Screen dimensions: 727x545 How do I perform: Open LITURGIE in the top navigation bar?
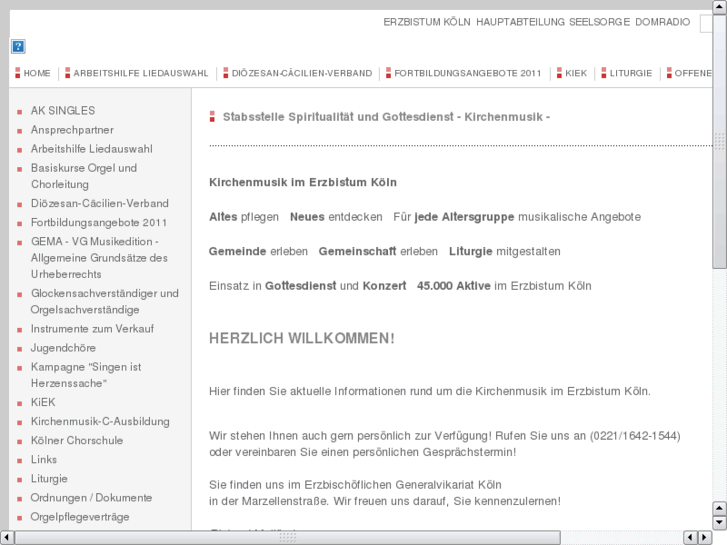pos(631,73)
